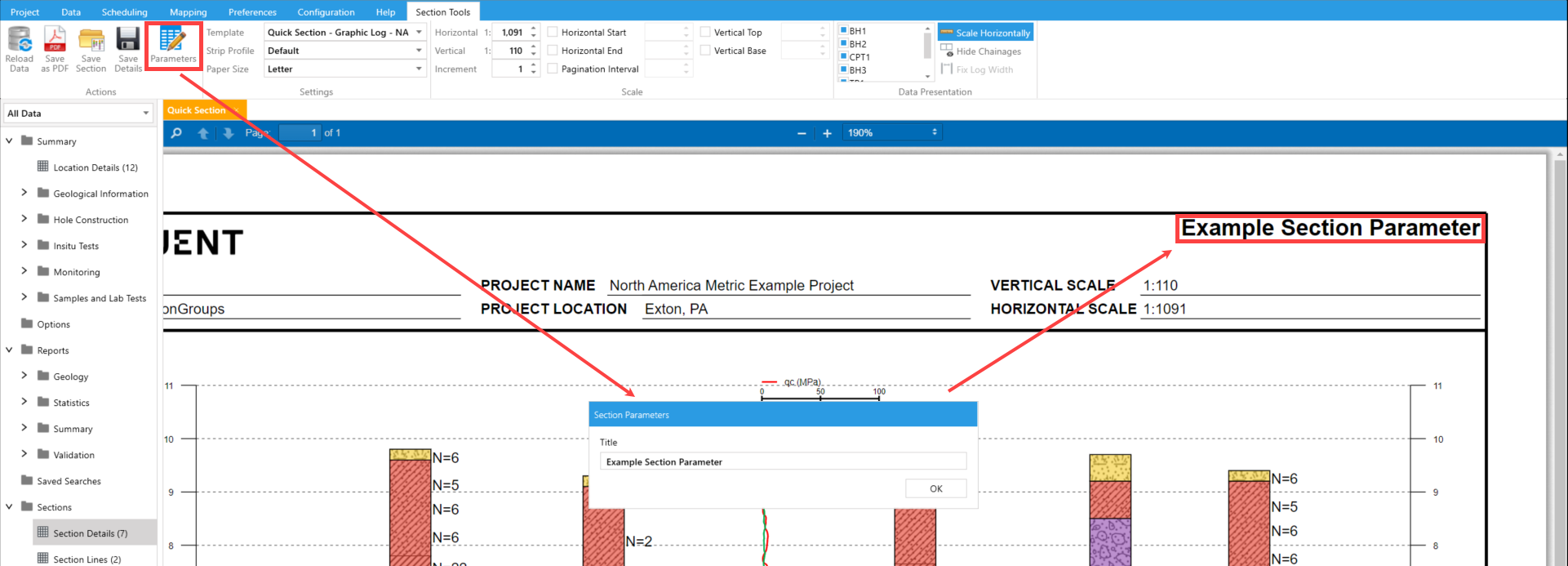Click Fix Log Width
The image size is (1568, 566).
point(977,69)
